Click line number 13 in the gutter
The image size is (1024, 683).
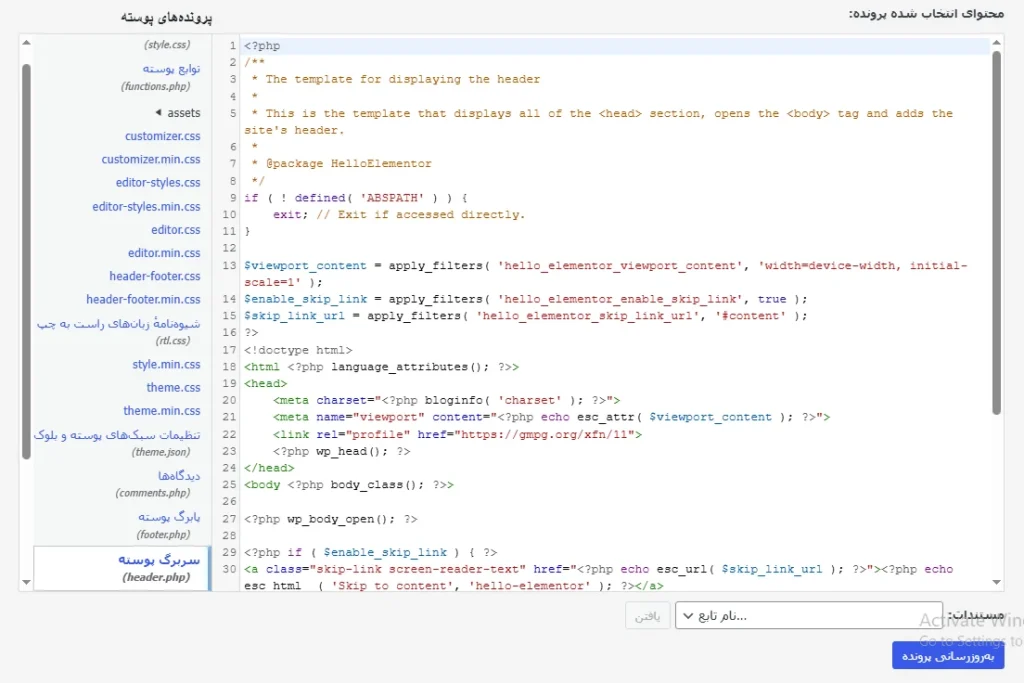[x=229, y=266]
